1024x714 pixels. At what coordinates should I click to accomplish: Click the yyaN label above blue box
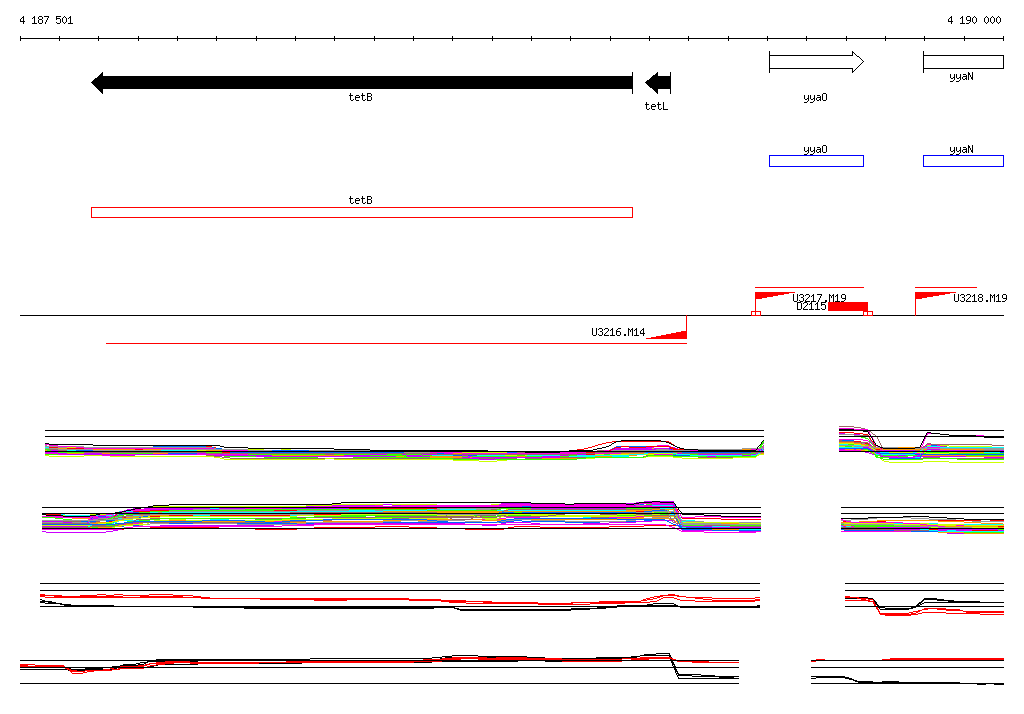pos(961,150)
